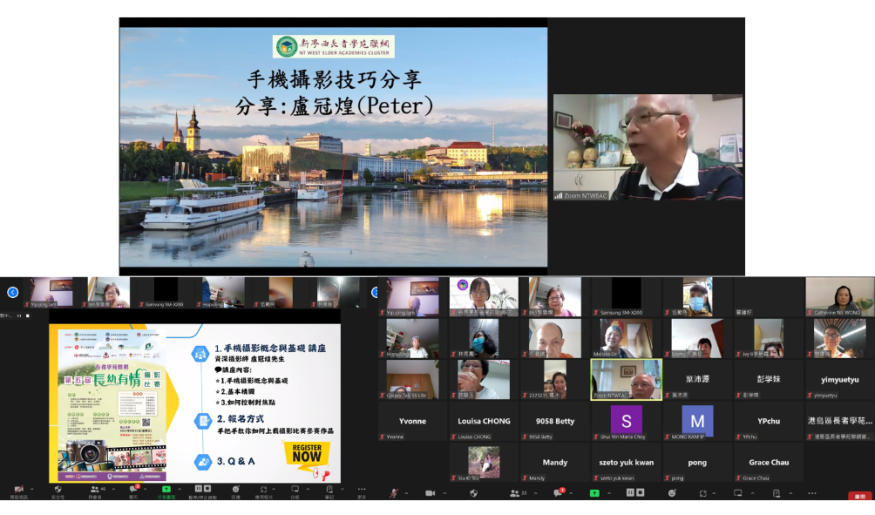875x515 pixels.
Task: Expand audio options caret beside the microphone
Action: (405, 492)
